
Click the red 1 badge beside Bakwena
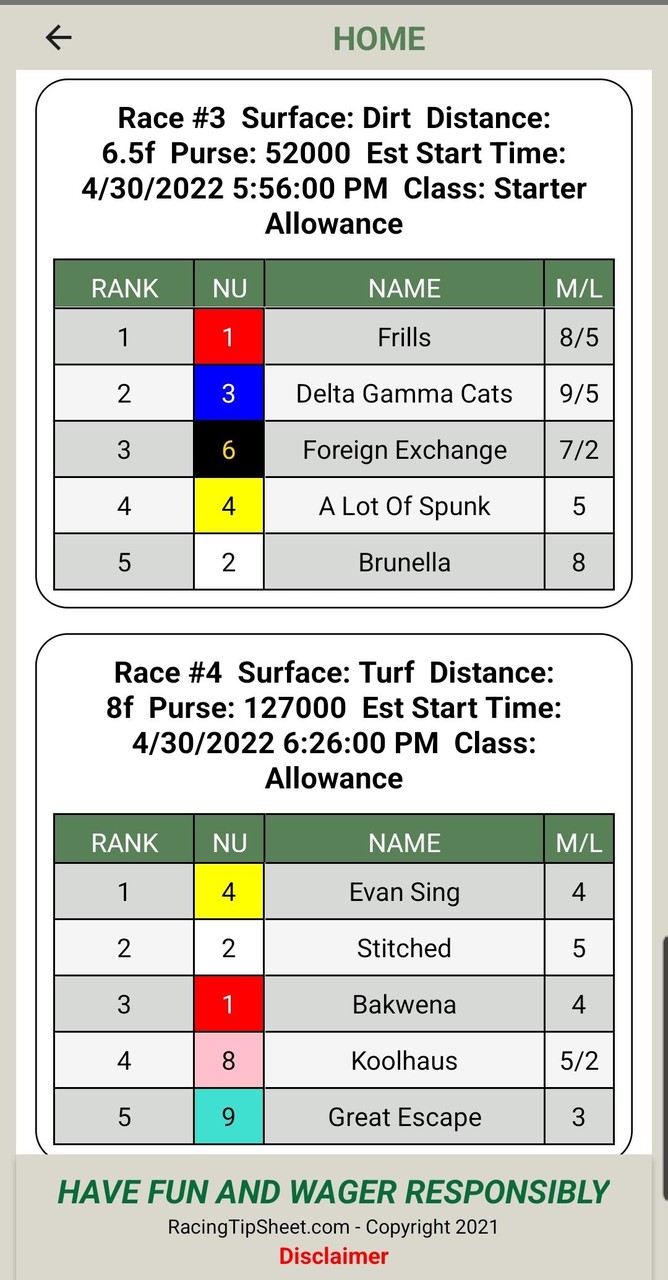(229, 1004)
